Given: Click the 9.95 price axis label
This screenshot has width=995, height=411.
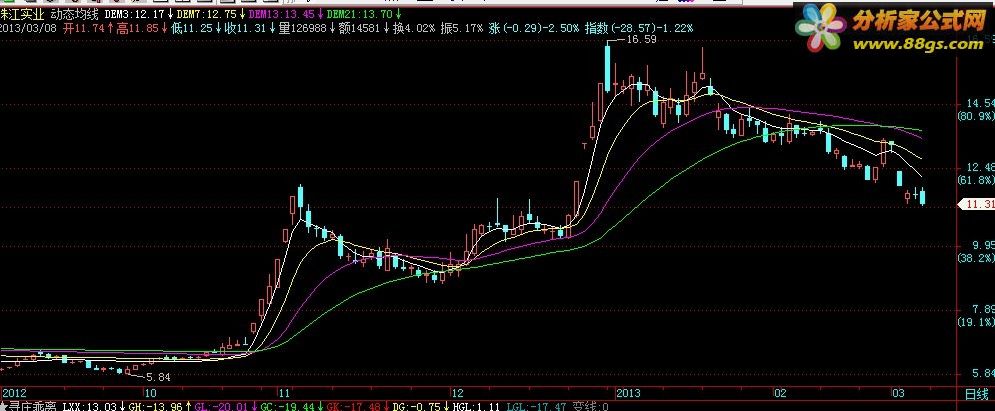Looking at the screenshot, I should (x=983, y=245).
